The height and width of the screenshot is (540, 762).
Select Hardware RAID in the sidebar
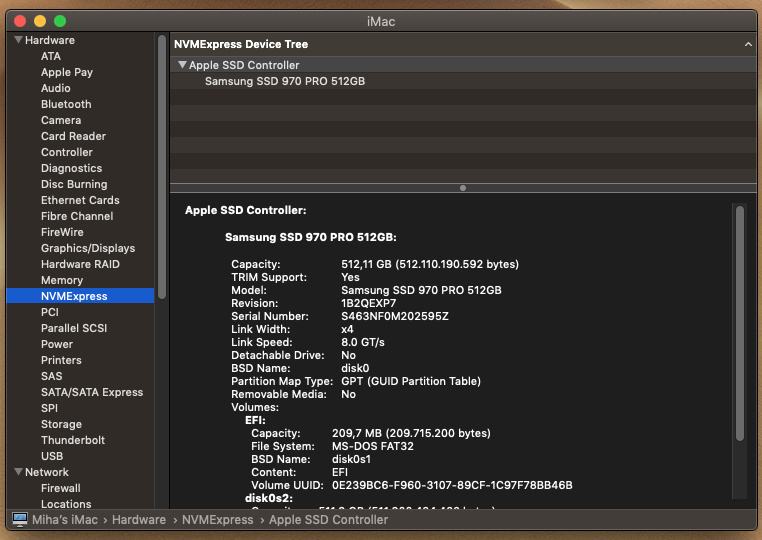80,264
